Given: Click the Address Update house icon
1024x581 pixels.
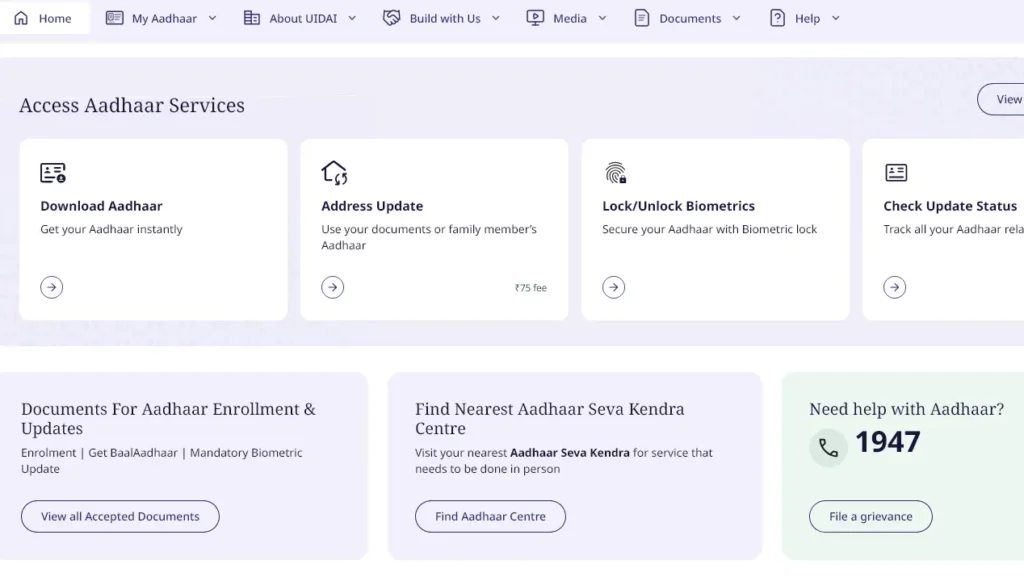Looking at the screenshot, I should (x=334, y=173).
